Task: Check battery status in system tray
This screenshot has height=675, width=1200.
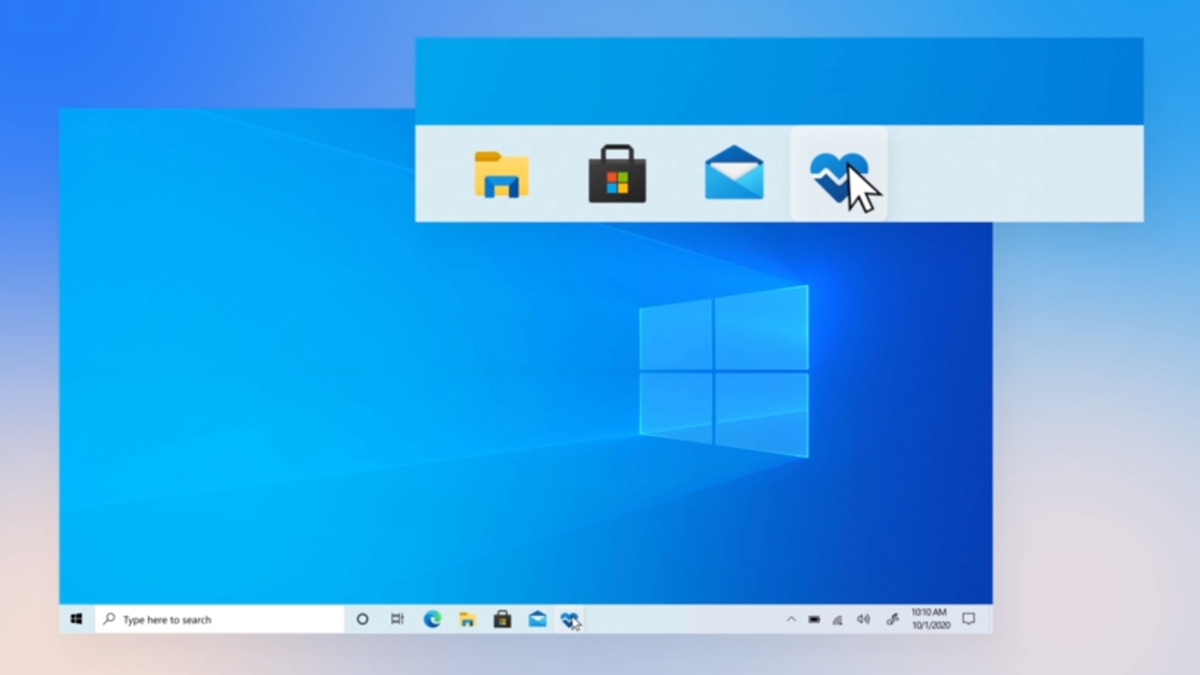Action: 814,619
